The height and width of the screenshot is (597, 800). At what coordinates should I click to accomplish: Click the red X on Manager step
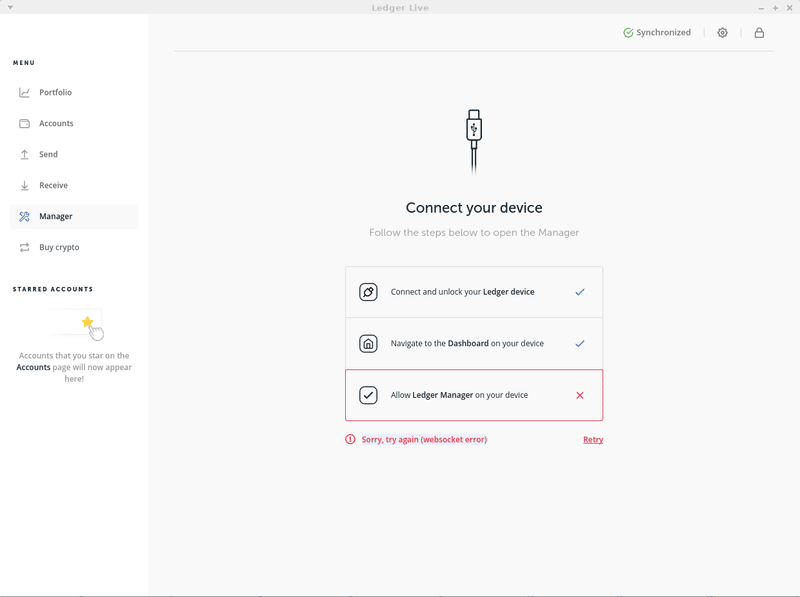[x=580, y=394]
